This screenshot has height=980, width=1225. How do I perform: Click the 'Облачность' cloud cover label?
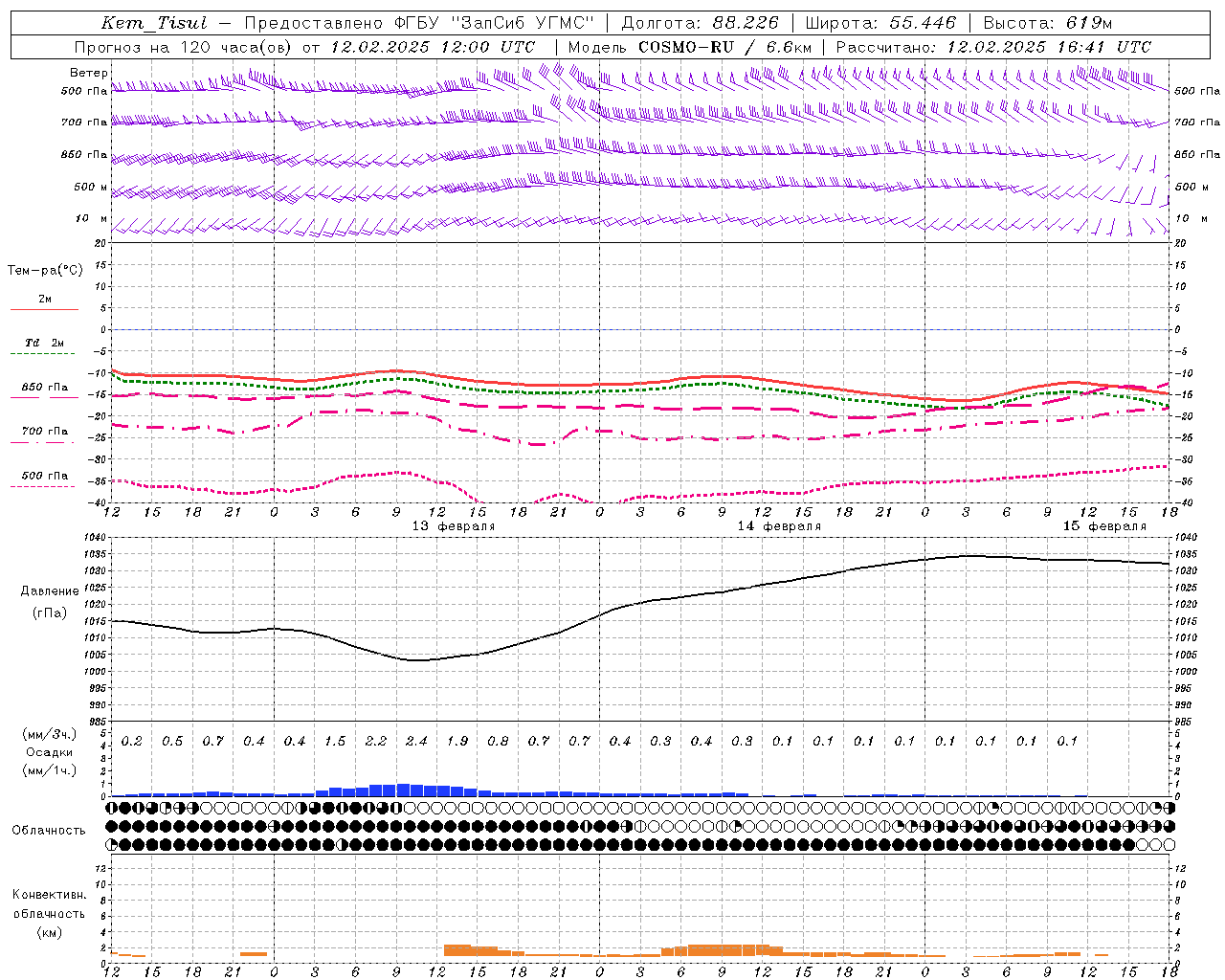tap(49, 831)
